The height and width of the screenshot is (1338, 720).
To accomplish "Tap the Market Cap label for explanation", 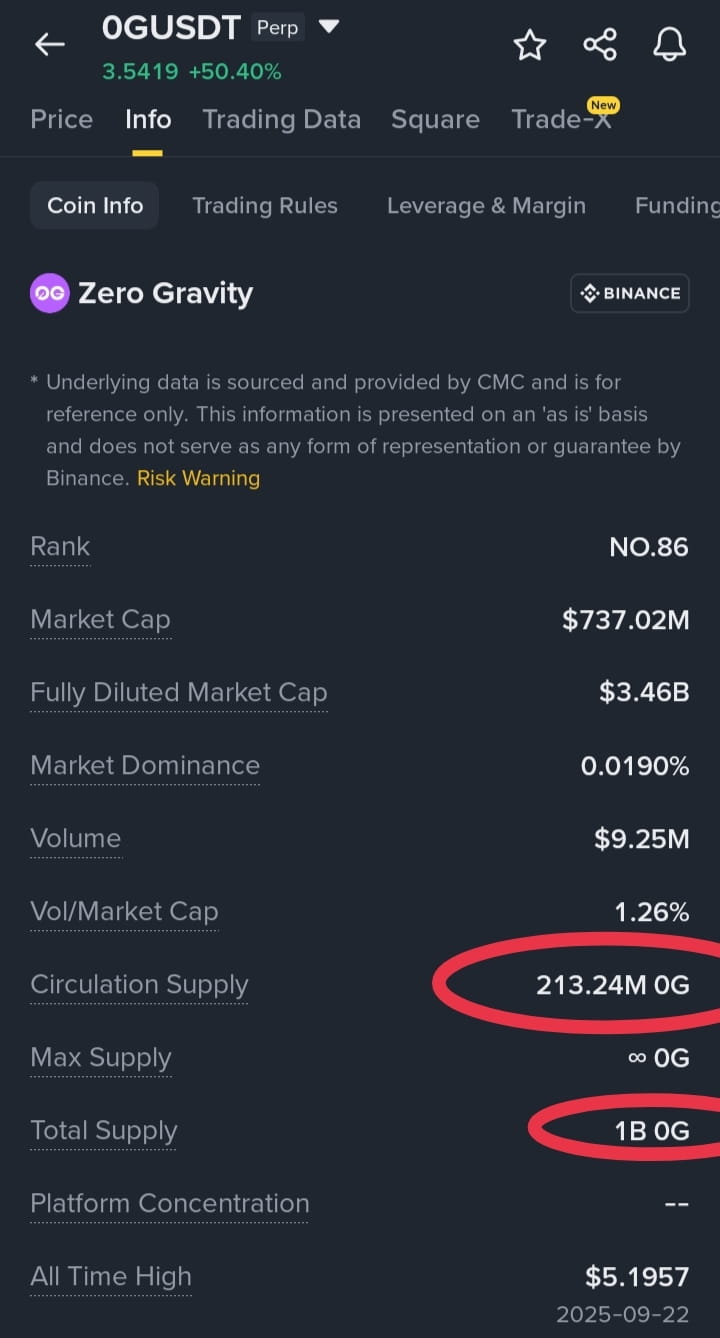I will click(x=100, y=620).
